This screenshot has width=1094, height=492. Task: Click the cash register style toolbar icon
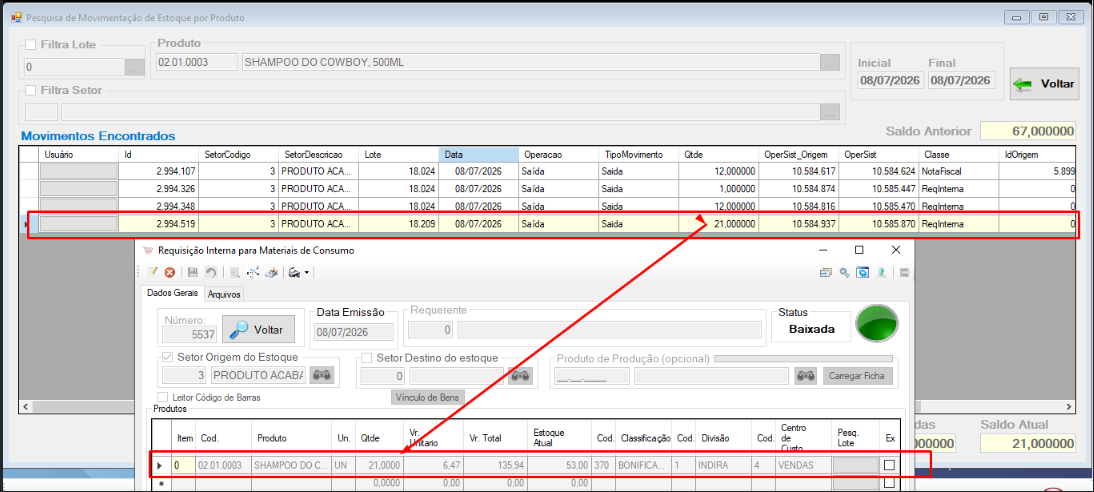(x=271, y=274)
